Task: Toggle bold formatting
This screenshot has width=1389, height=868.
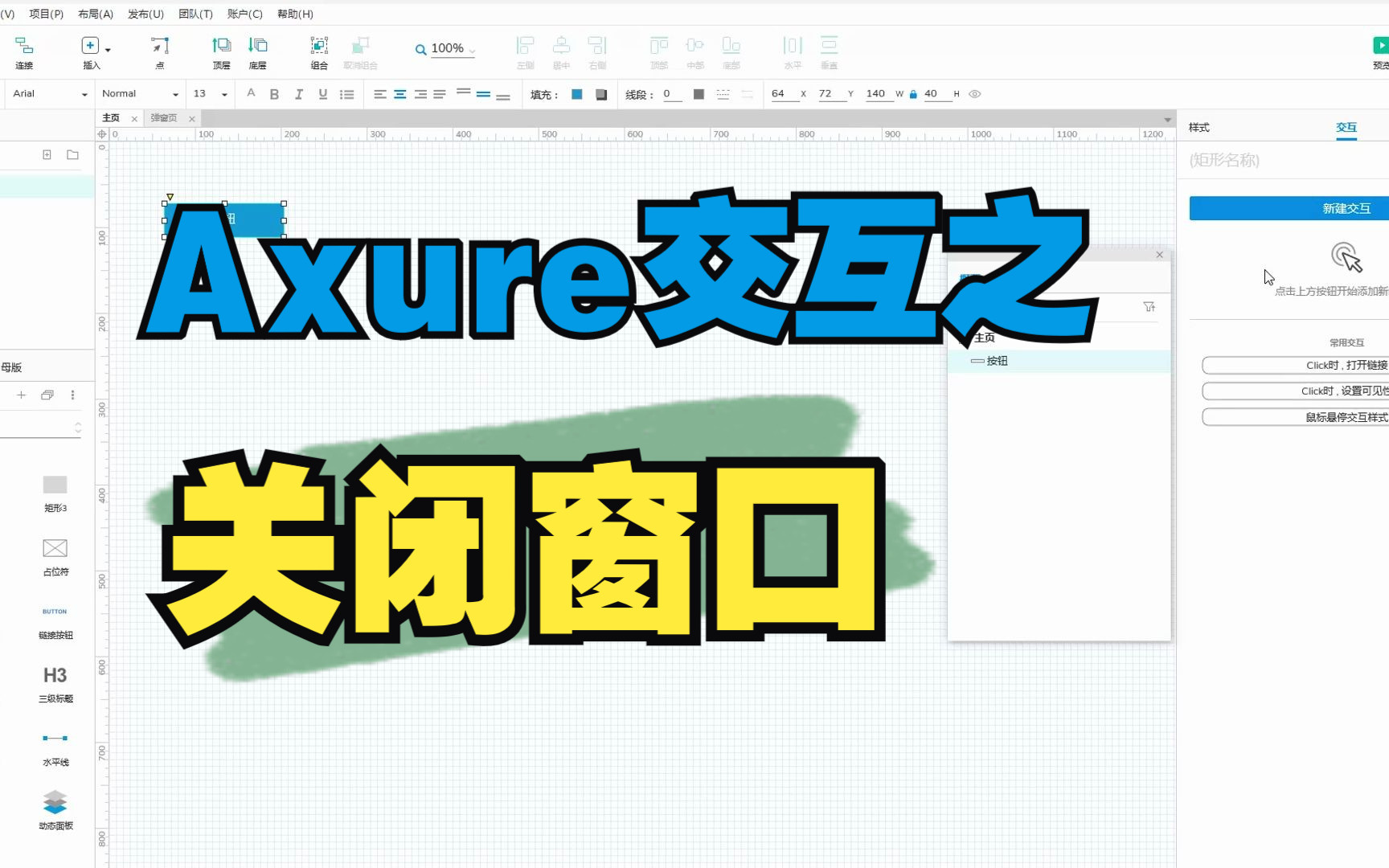Action: (x=274, y=94)
